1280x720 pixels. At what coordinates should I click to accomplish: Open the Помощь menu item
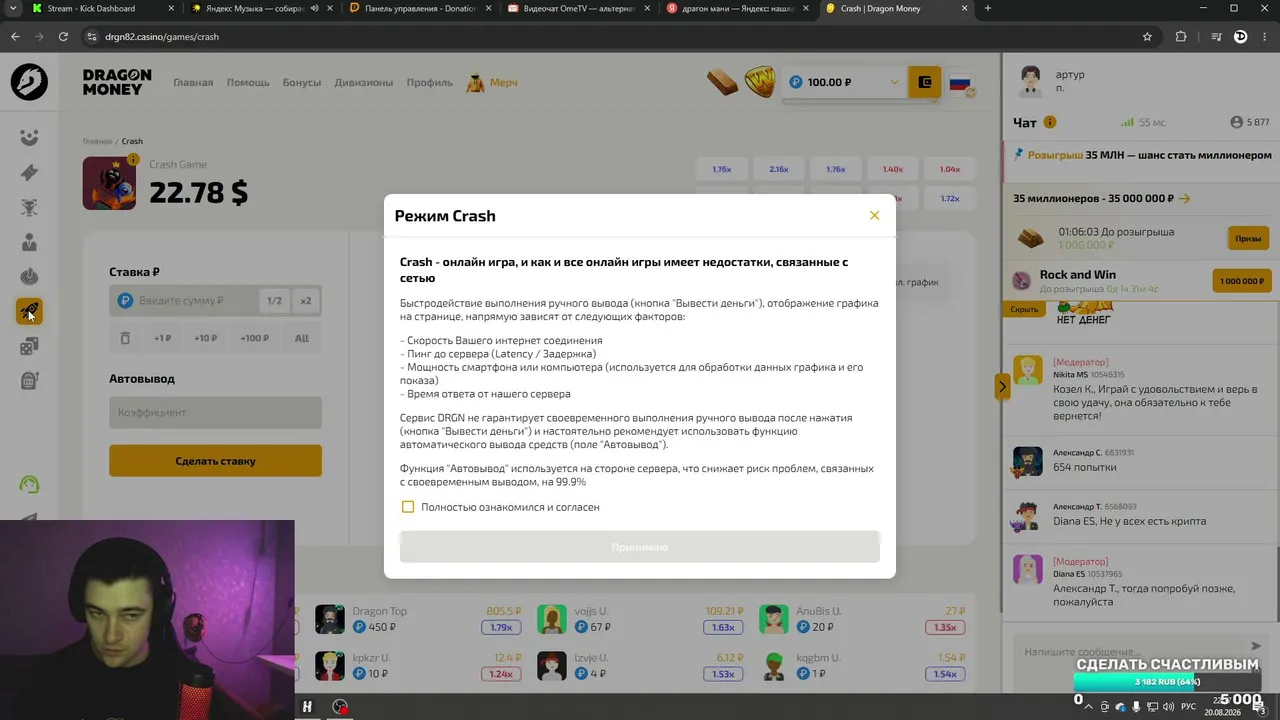click(x=248, y=82)
